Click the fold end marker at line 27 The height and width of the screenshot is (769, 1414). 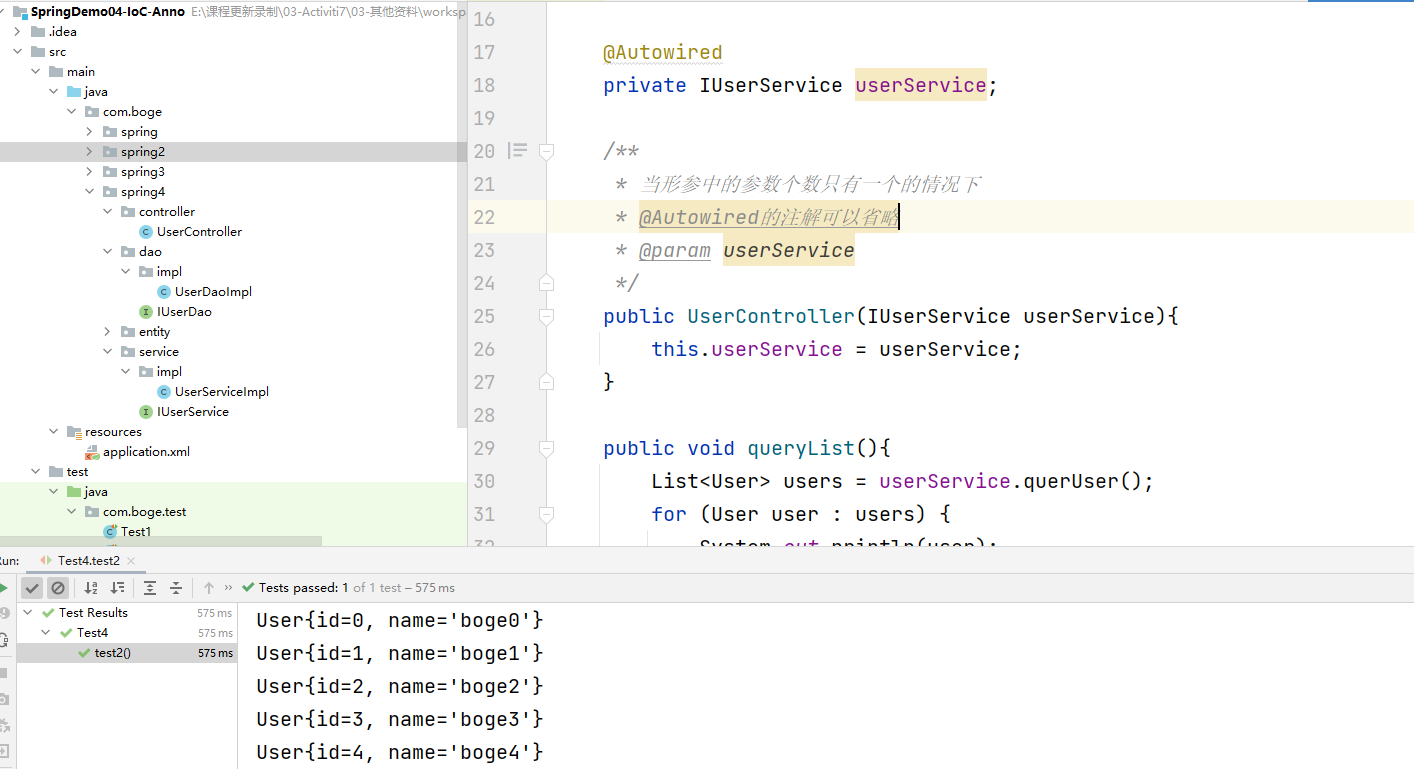(546, 382)
